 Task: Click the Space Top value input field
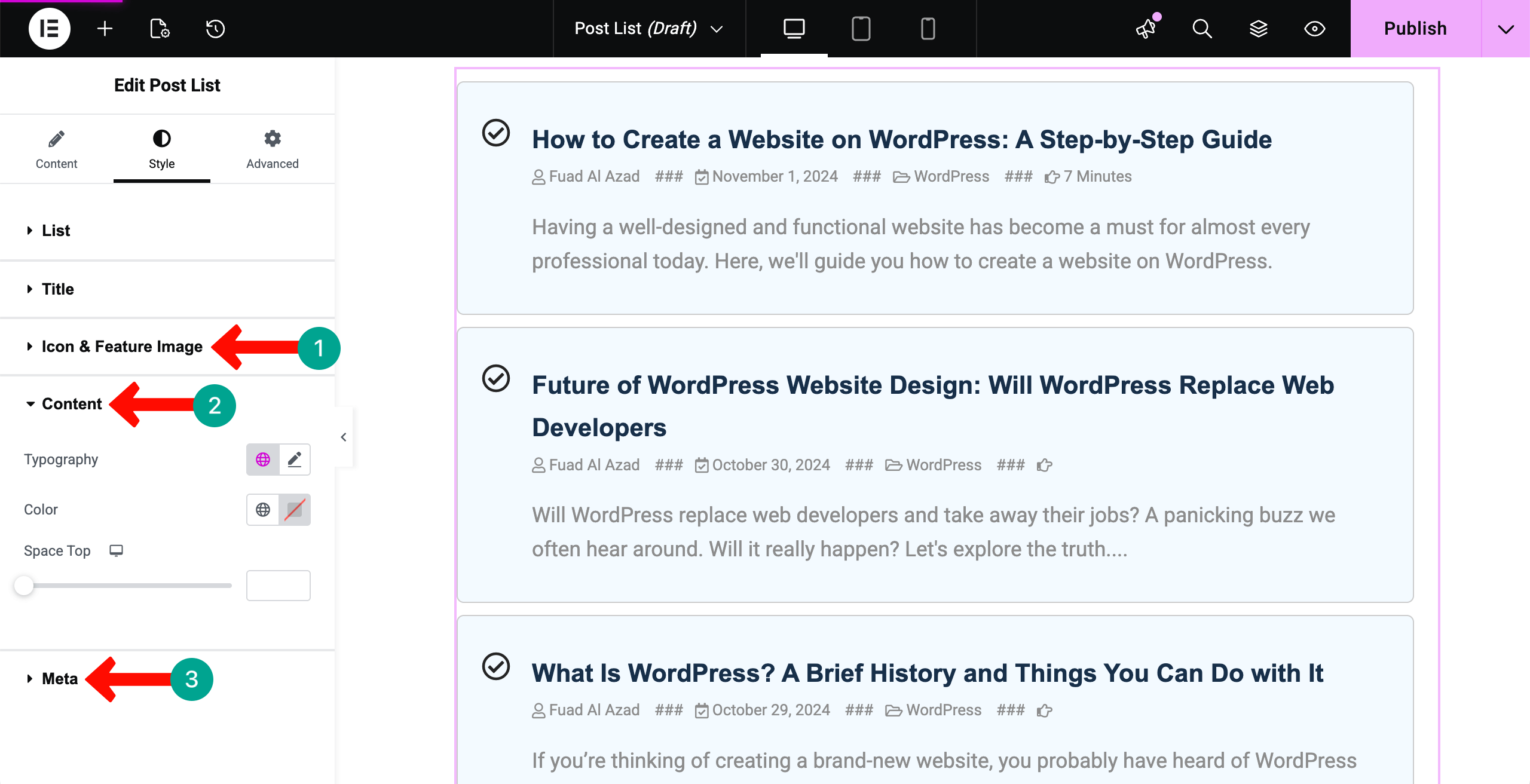278,586
